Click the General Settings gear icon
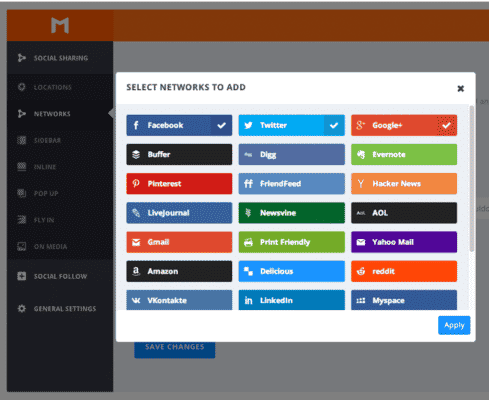Image resolution: width=489 pixels, height=400 pixels. (x=22, y=308)
